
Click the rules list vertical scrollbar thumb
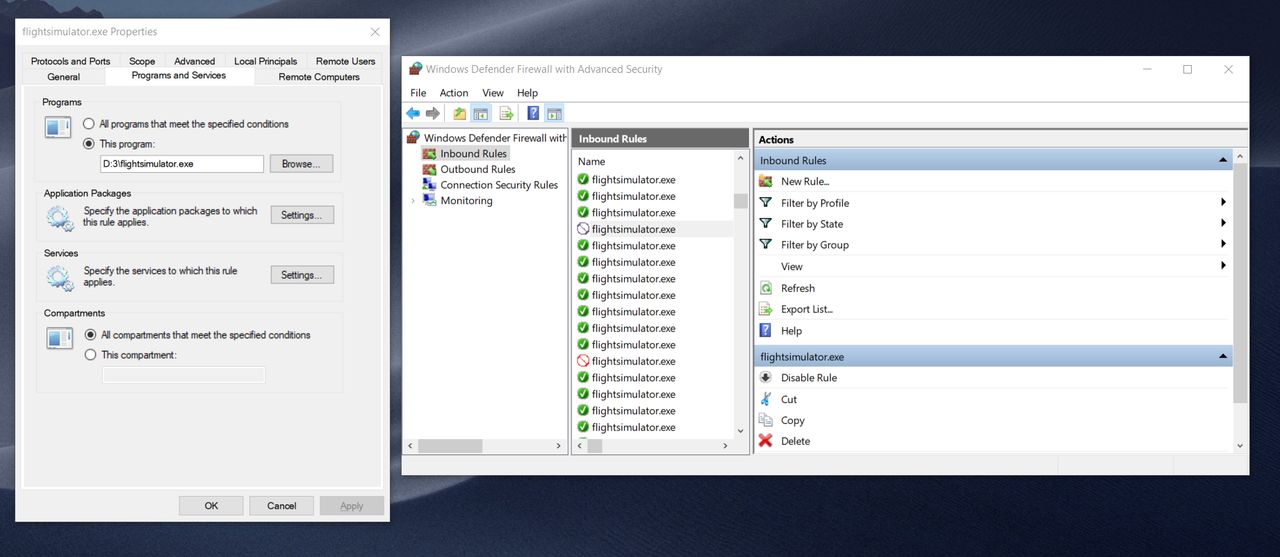pyautogui.click(x=741, y=200)
